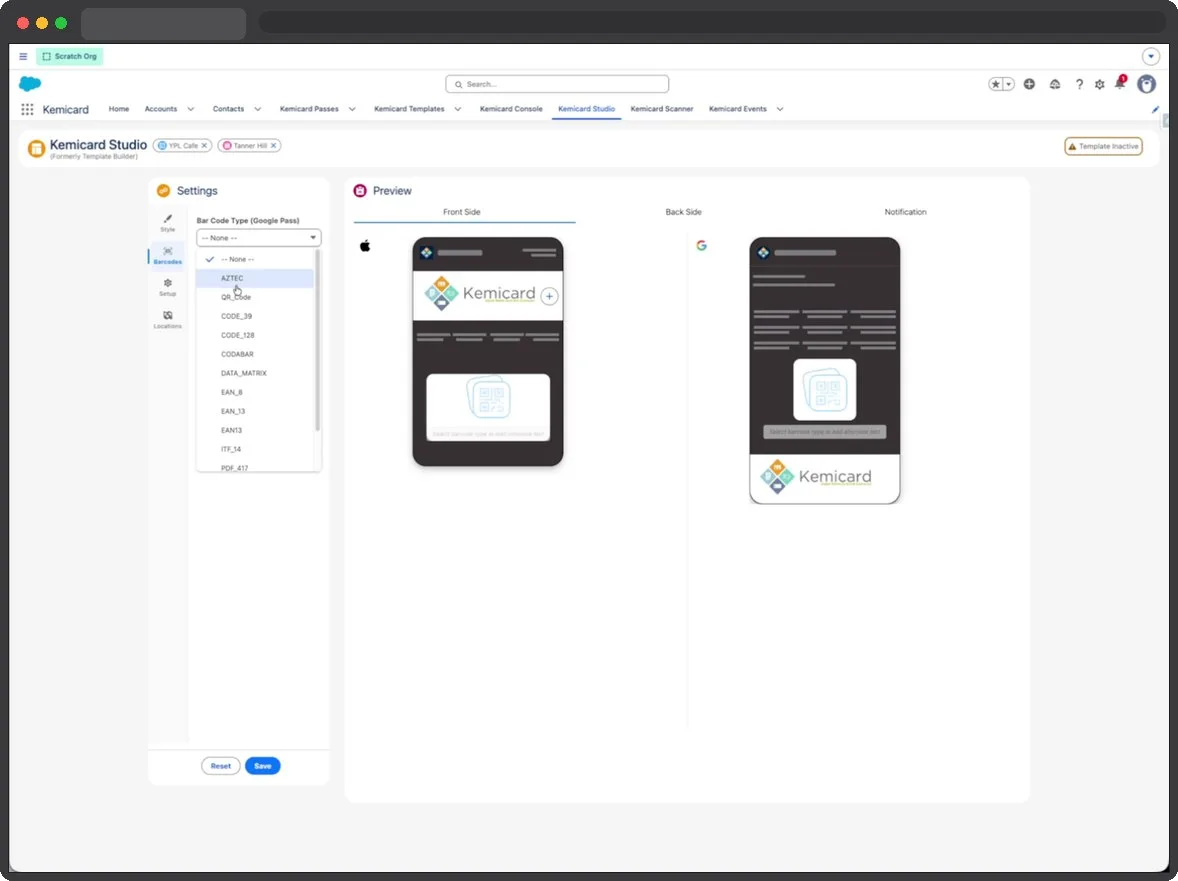This screenshot has height=881, width=1178.
Task: Open Bar Code Type (Google Pass) combobox
Action: coord(258,237)
